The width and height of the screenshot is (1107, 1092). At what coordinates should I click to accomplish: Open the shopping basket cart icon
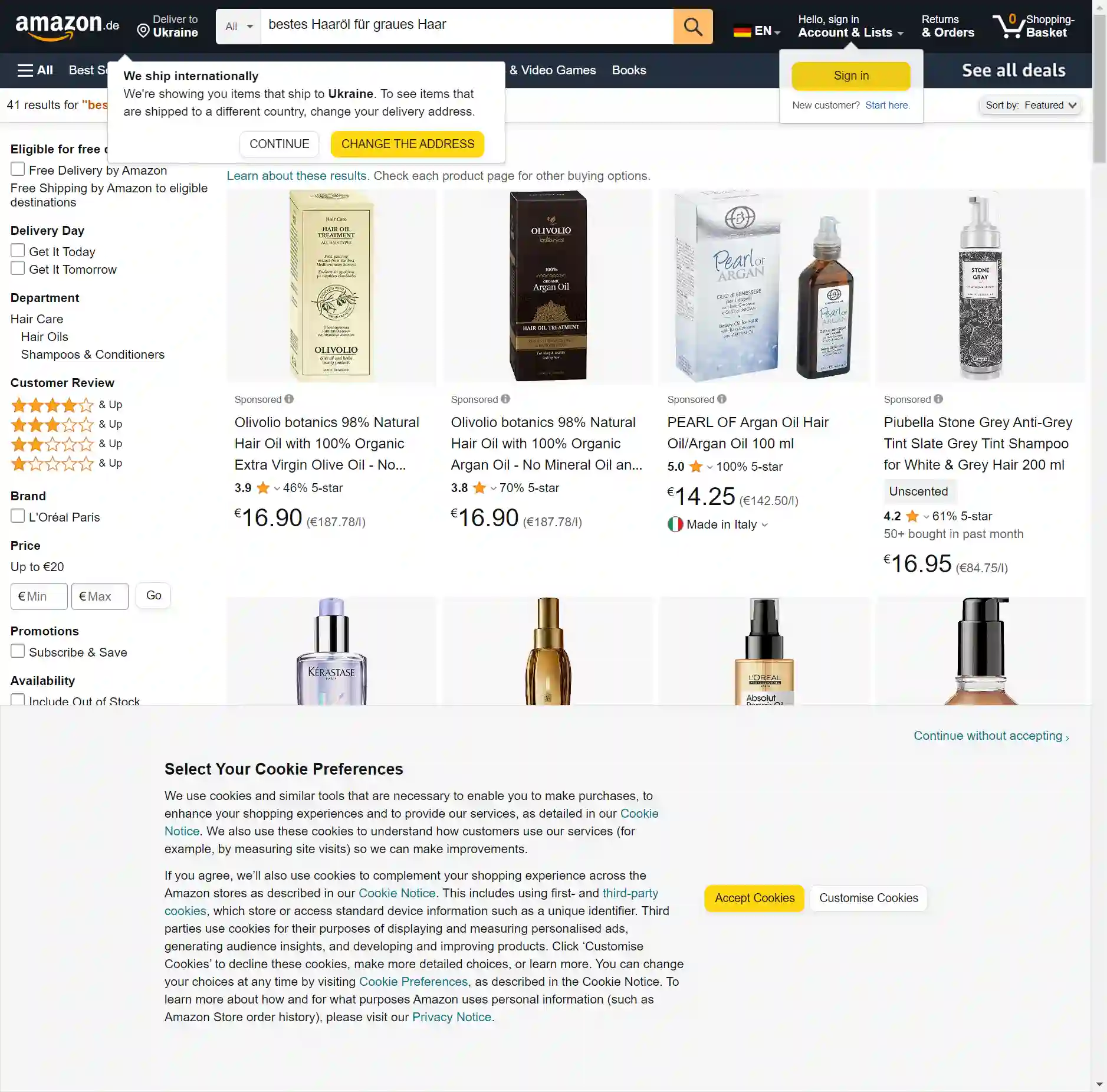coord(1009,26)
